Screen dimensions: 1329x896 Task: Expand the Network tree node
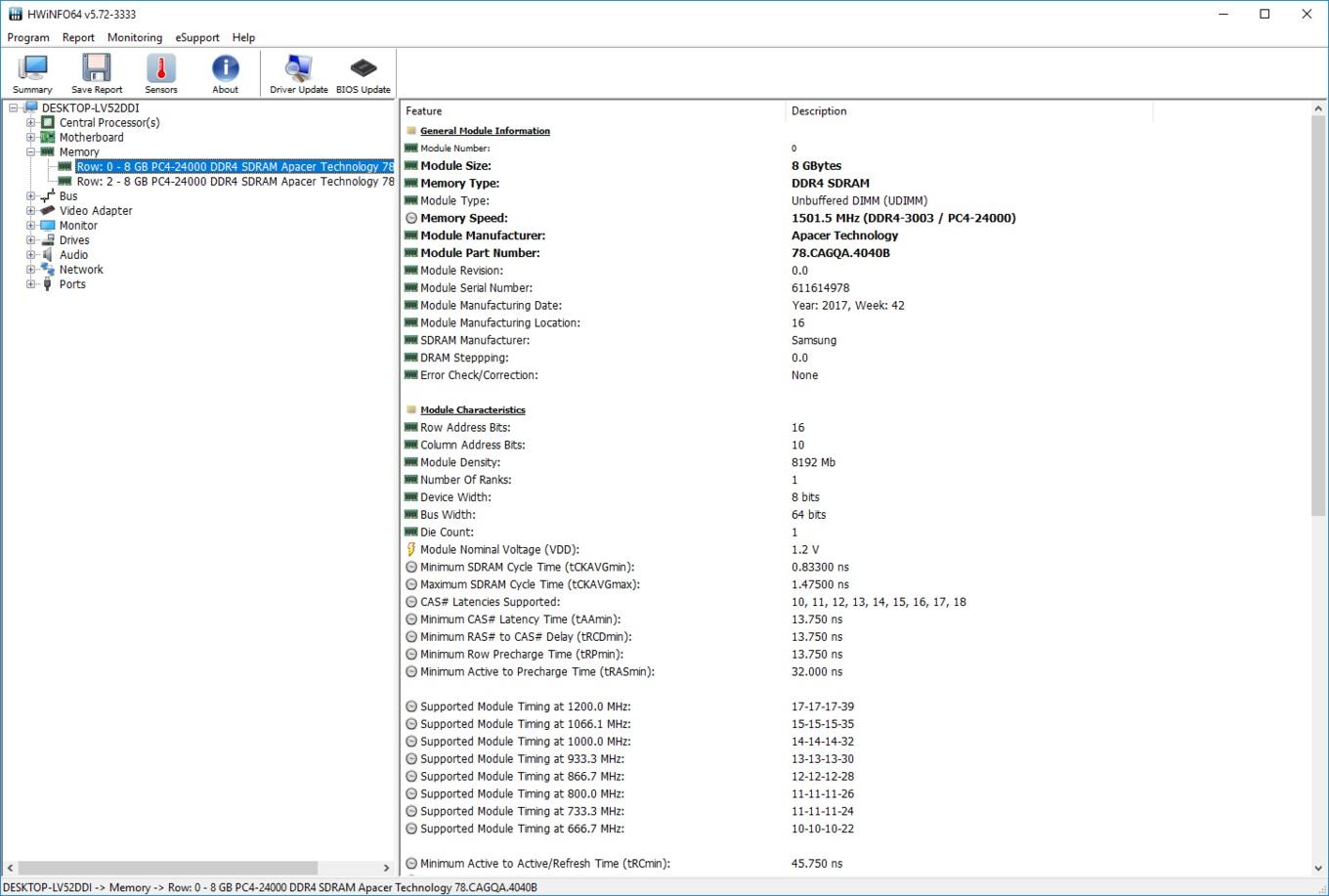click(31, 270)
